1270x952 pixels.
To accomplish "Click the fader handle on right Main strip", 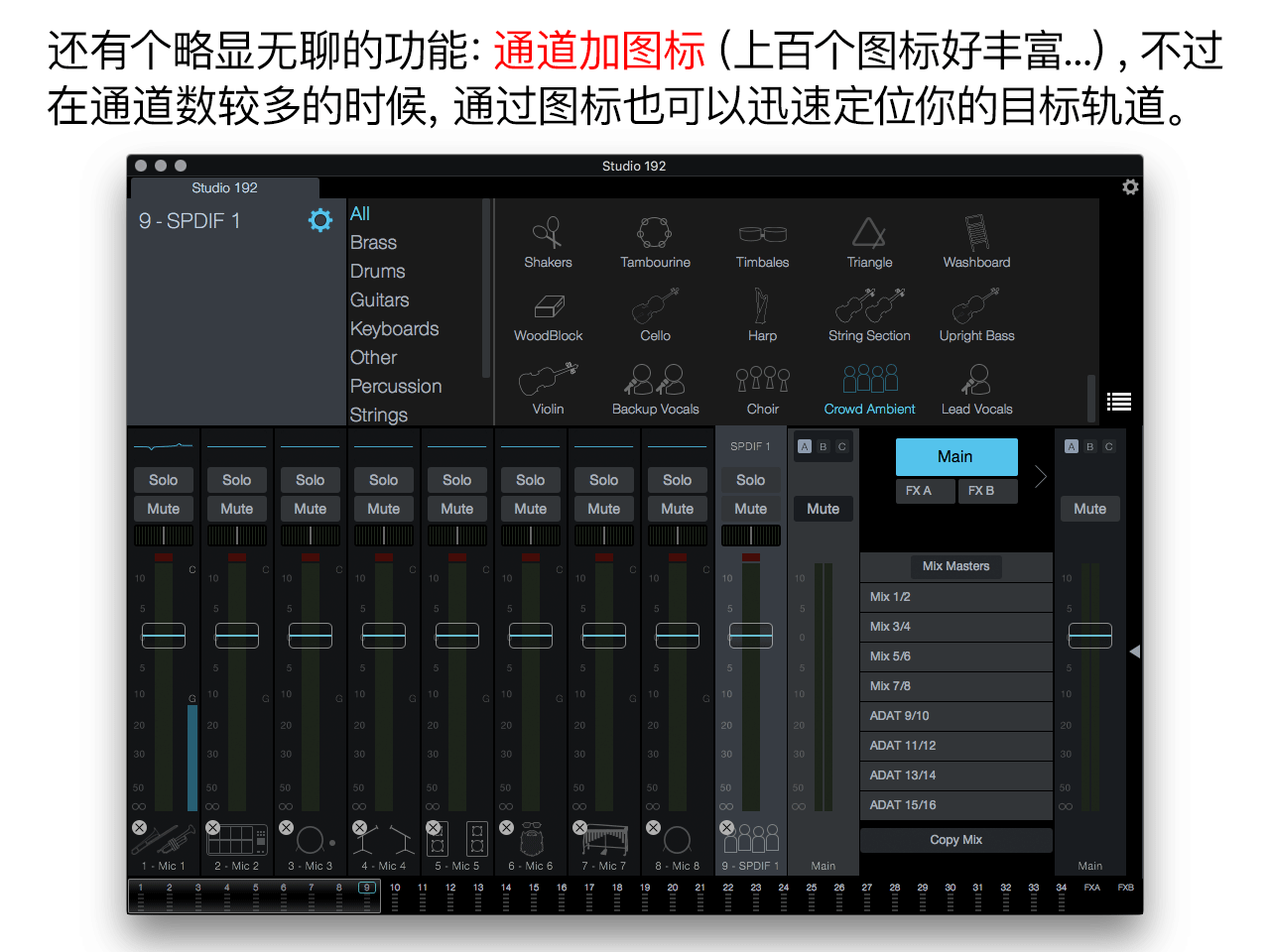I will [x=1089, y=636].
